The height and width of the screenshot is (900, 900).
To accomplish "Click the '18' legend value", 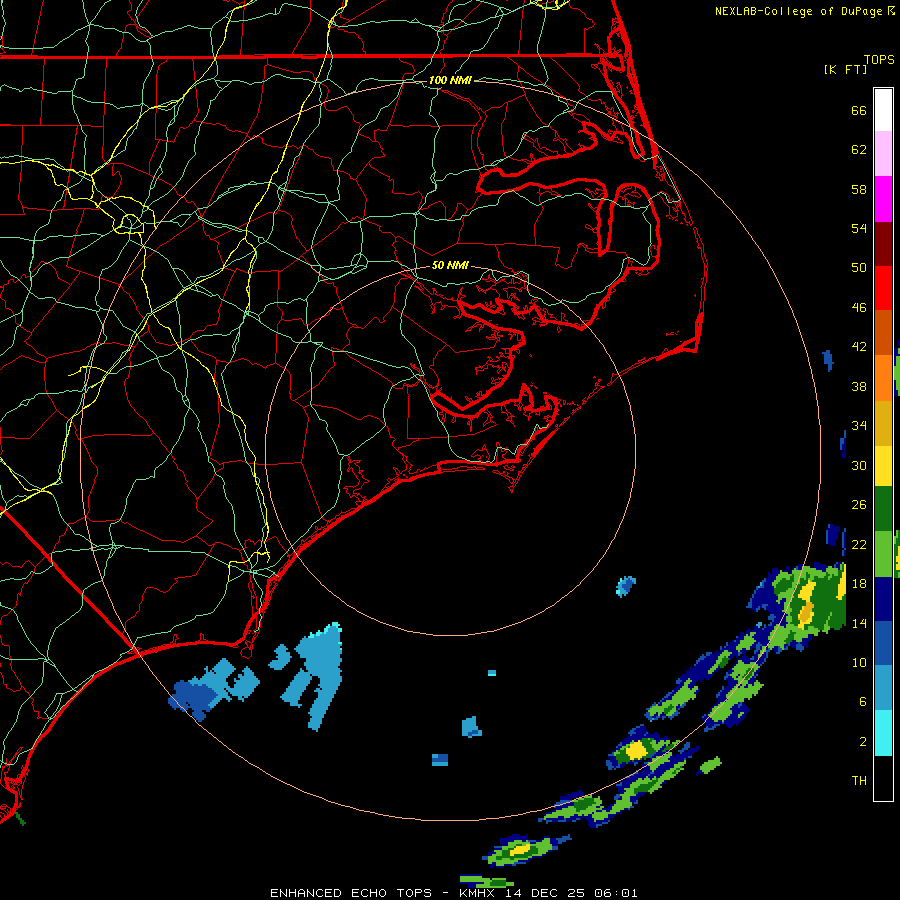I will click(859, 584).
